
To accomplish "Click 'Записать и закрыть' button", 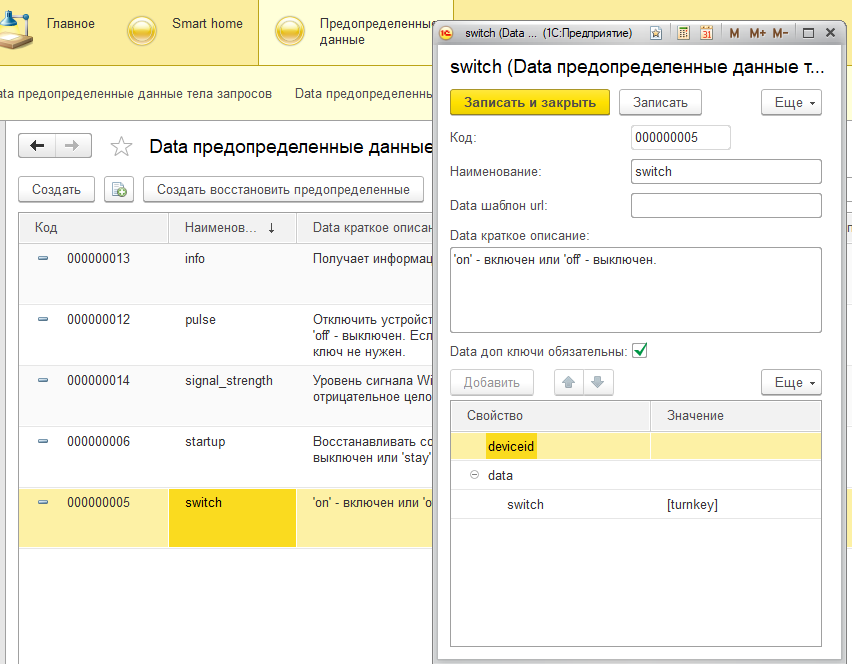I will pos(529,102).
